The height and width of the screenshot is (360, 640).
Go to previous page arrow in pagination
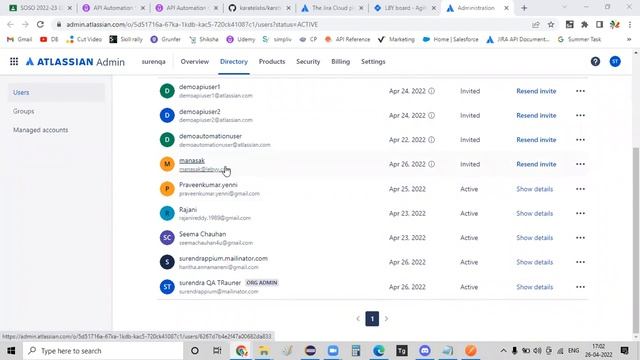pos(358,319)
